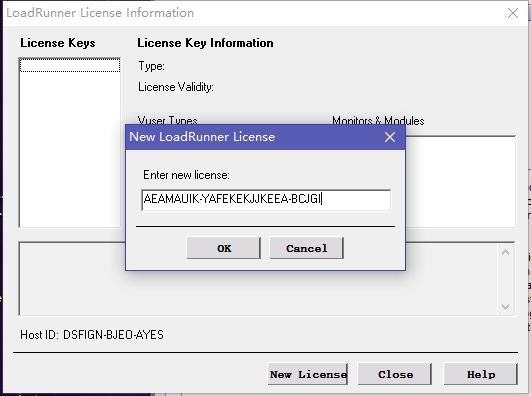This screenshot has width=531, height=396.
Task: Click the Enter new license label
Action: (x=186, y=175)
